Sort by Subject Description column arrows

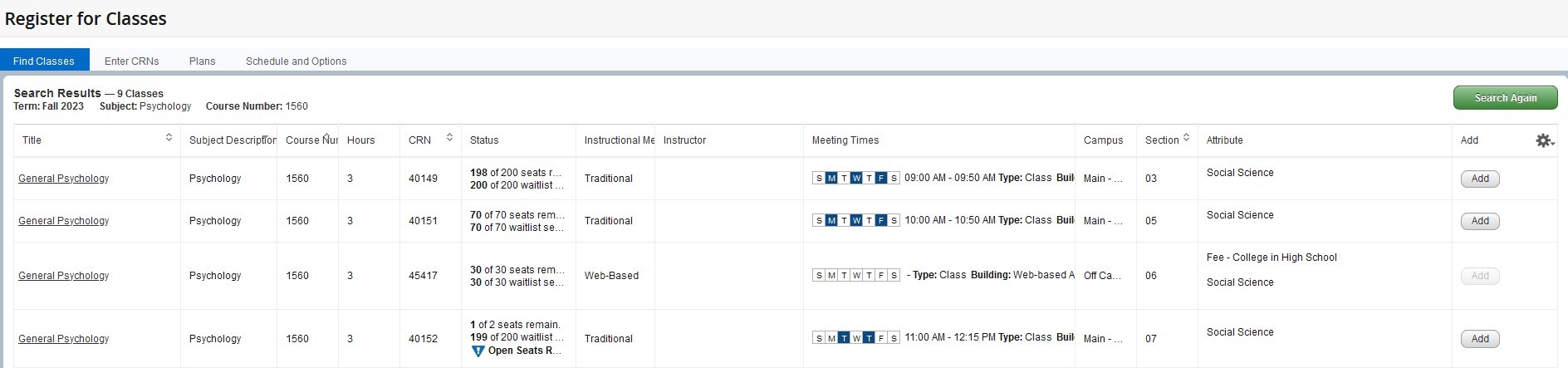266,138
